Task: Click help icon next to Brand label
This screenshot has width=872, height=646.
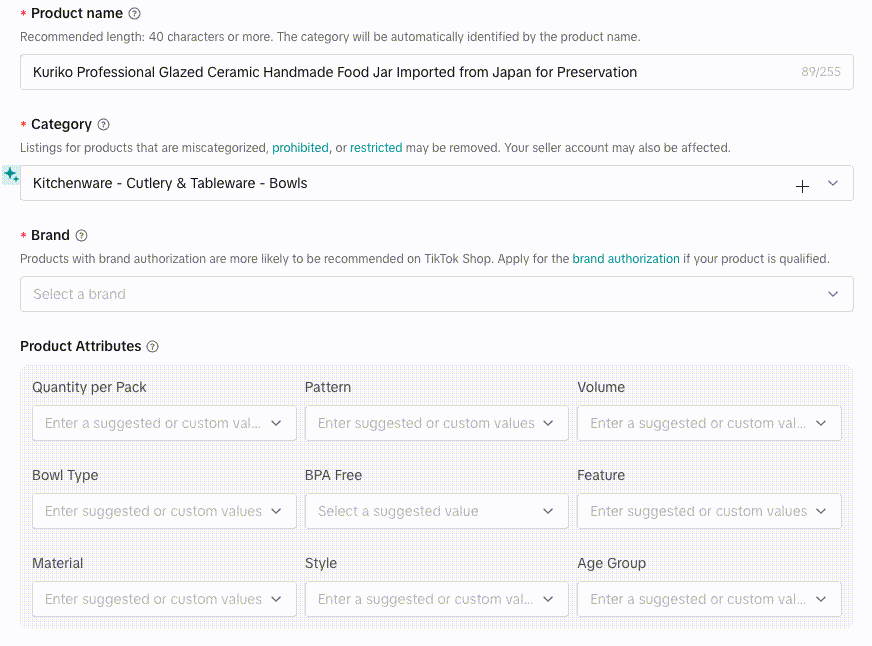Action: [81, 236]
